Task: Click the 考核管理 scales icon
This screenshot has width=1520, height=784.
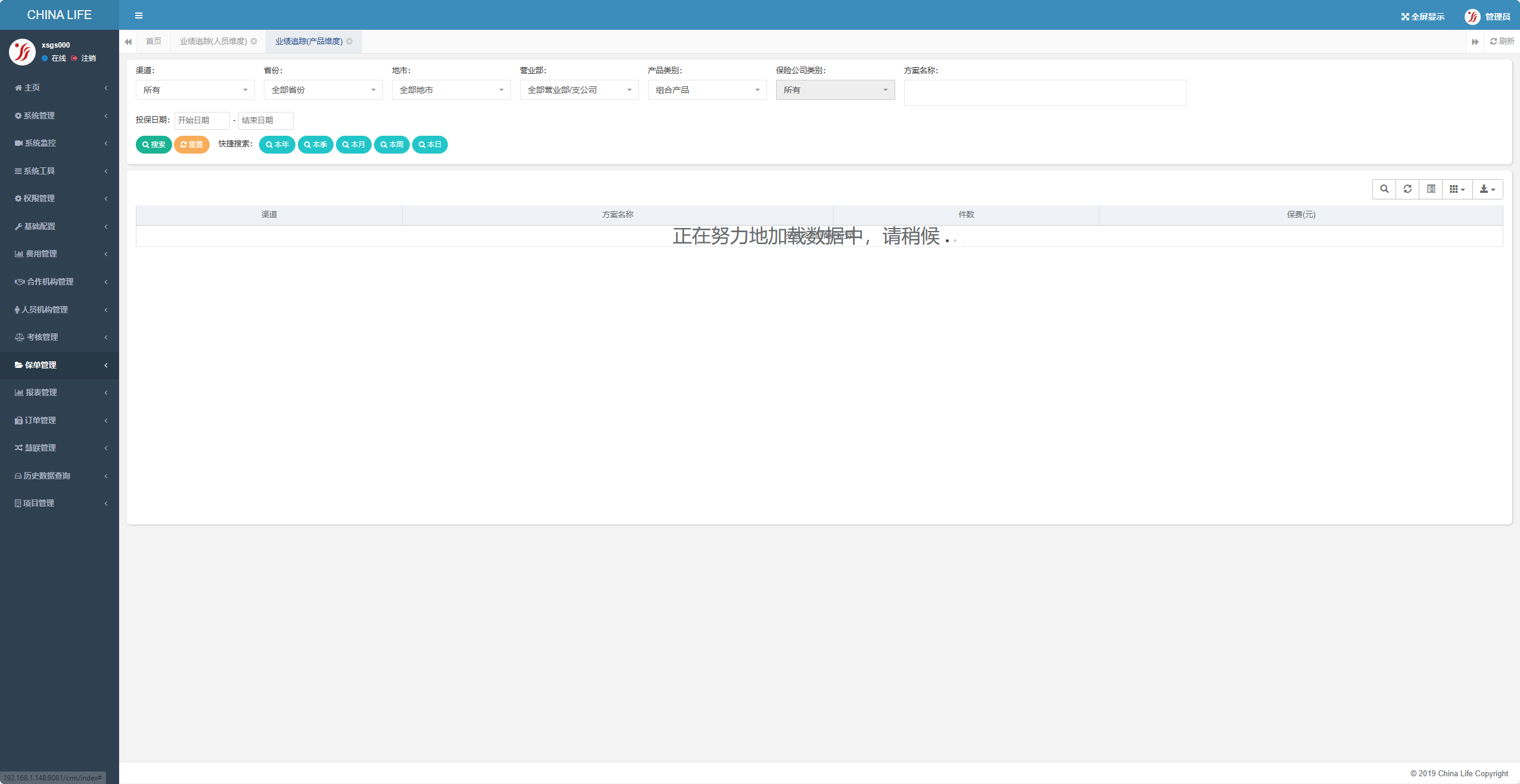Action: point(20,337)
